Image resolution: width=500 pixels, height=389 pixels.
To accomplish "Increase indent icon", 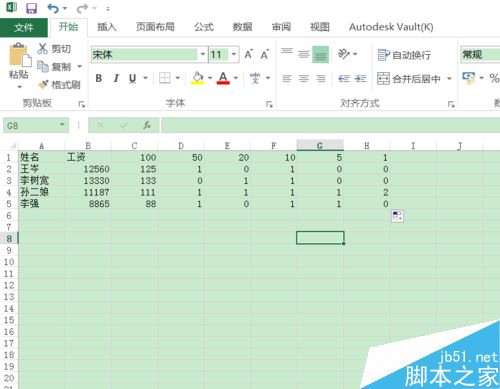I will [x=360, y=79].
